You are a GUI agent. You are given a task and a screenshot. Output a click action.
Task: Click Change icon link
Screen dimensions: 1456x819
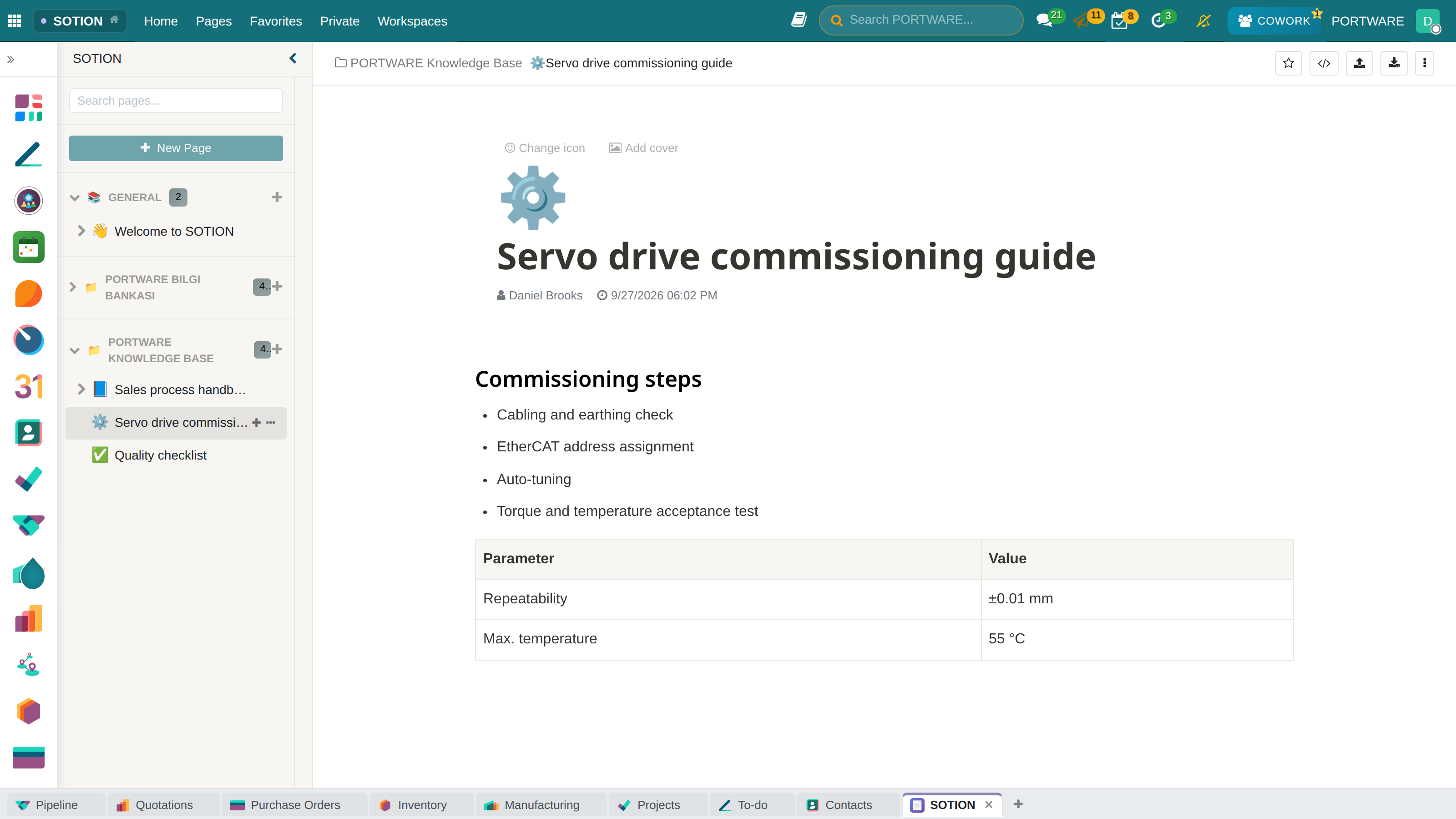(x=544, y=147)
